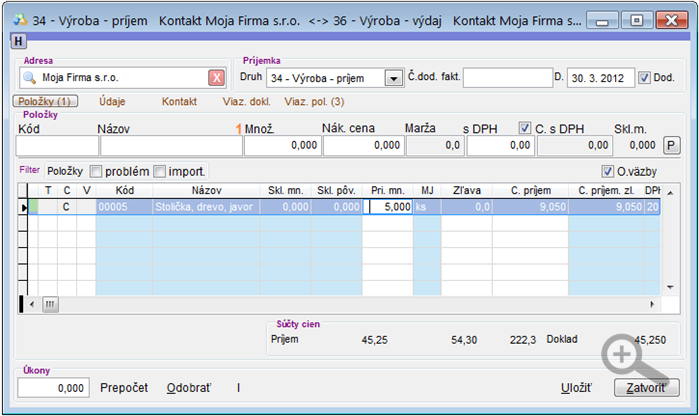Screen dimensions: 699x416
Task: Click the H button under the title bar
Action: coord(18,41)
